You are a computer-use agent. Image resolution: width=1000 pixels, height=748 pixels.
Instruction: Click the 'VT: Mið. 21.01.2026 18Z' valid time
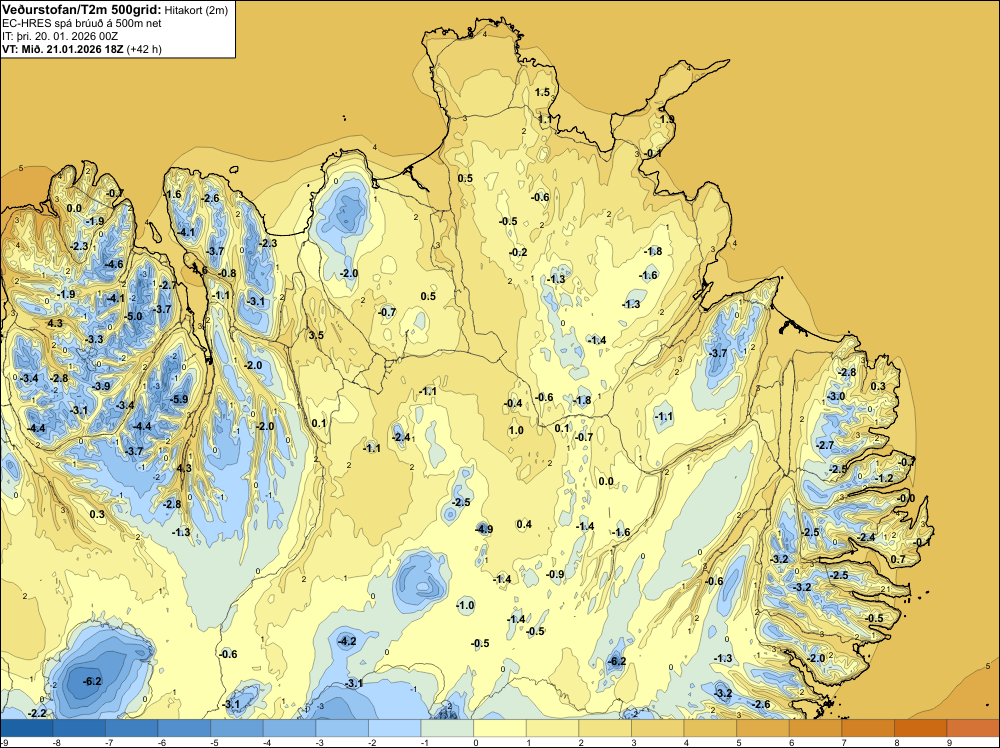tap(63, 49)
